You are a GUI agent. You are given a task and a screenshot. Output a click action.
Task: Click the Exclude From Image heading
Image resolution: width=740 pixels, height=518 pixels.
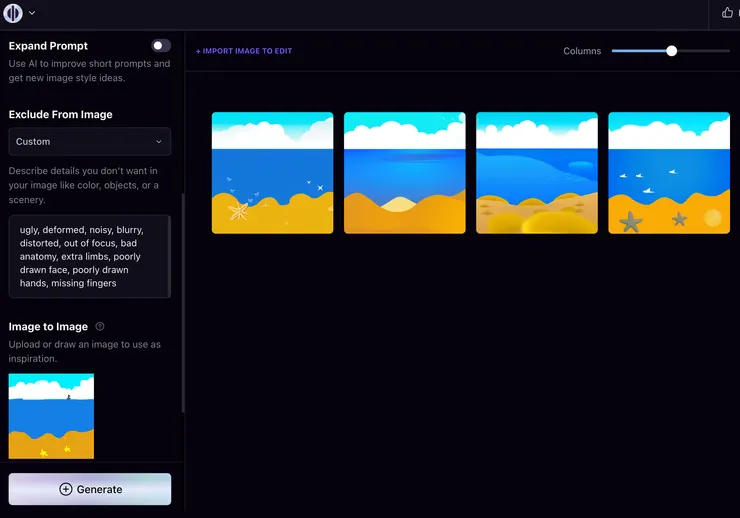pyautogui.click(x=60, y=115)
